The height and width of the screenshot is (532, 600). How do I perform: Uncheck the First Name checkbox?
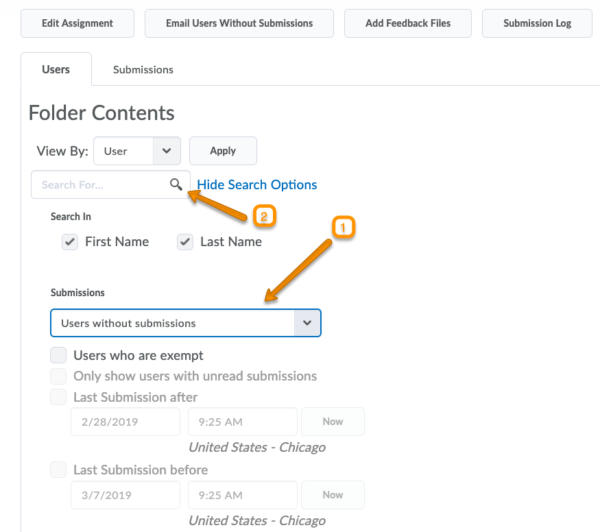click(x=69, y=242)
